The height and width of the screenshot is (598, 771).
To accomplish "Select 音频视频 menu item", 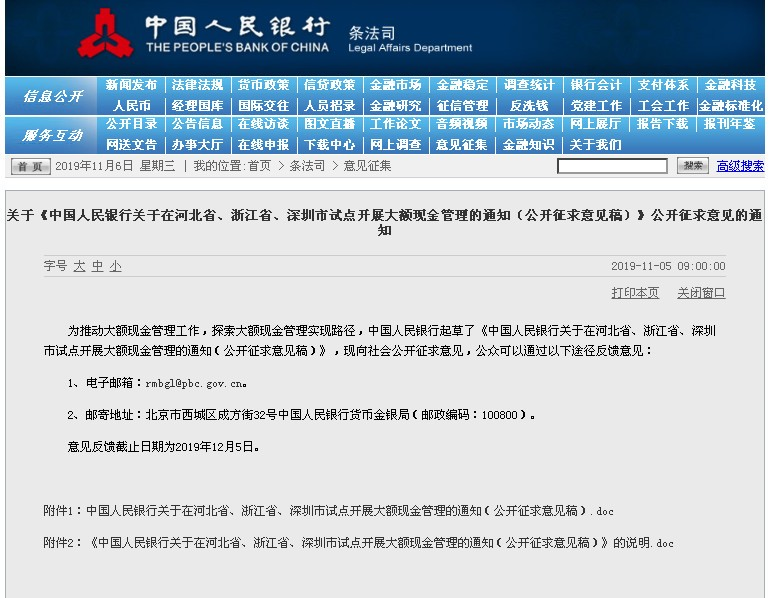I will [462, 124].
